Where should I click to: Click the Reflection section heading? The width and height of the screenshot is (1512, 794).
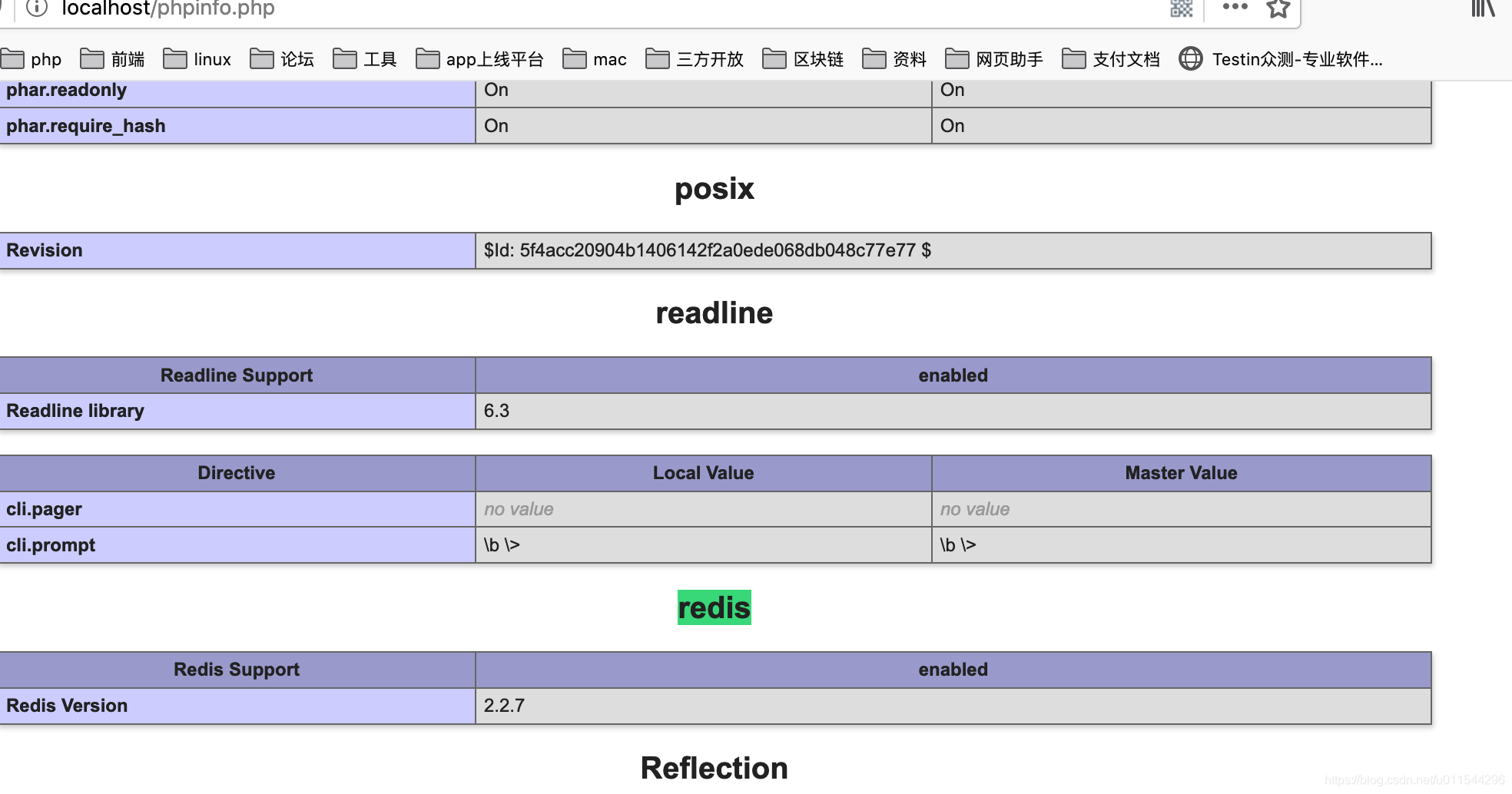715,768
